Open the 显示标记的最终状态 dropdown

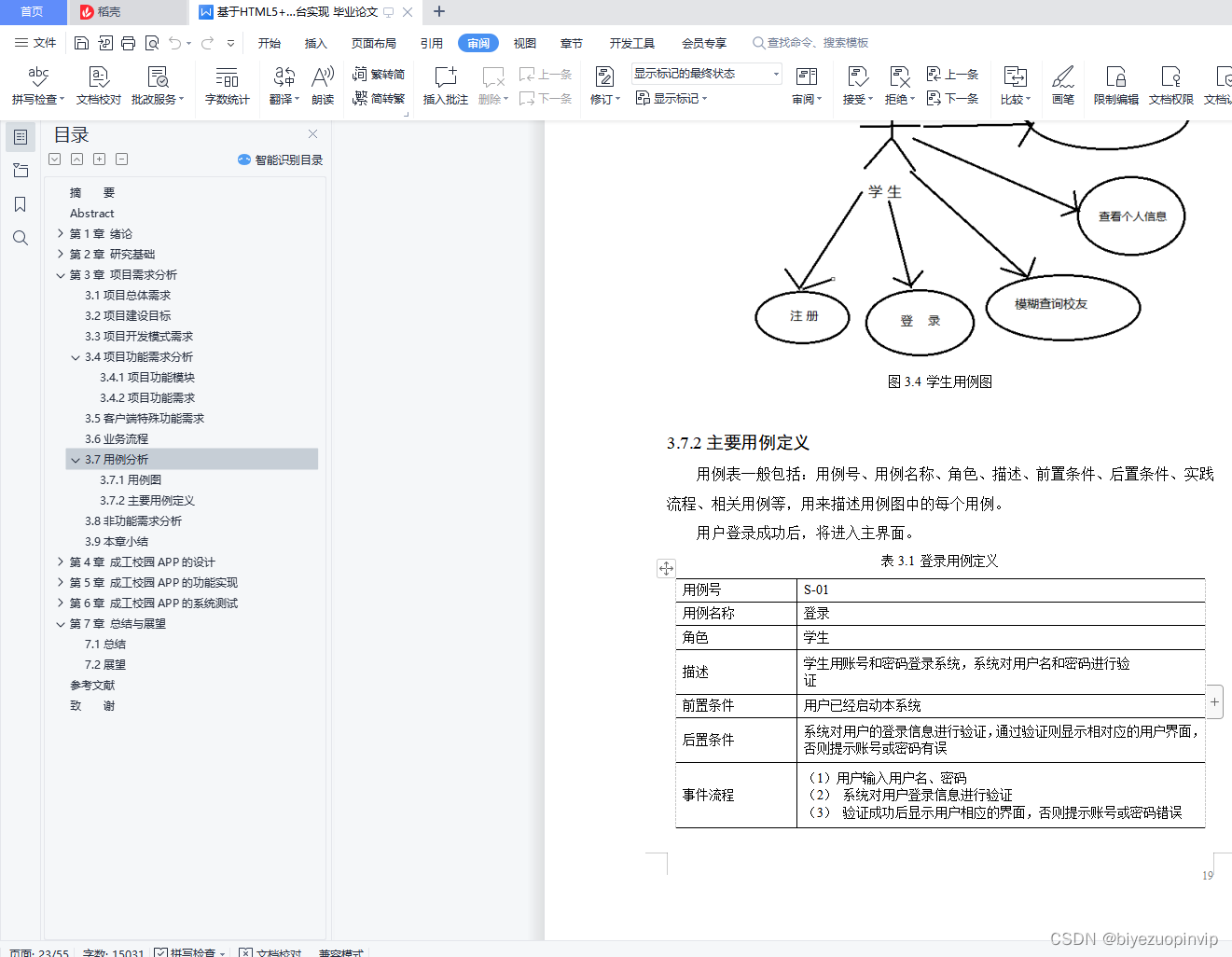click(x=774, y=73)
